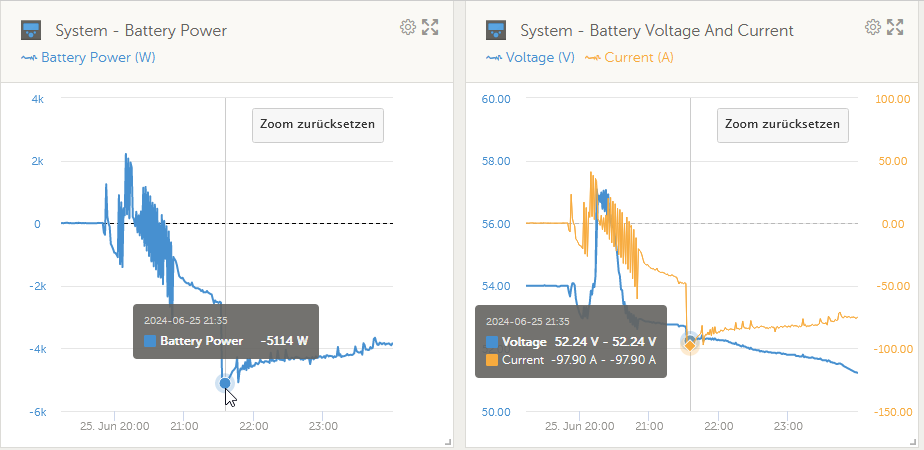The image size is (924, 450).
Task: Expand Battery Power widget to fullscreen
Action: (430, 27)
